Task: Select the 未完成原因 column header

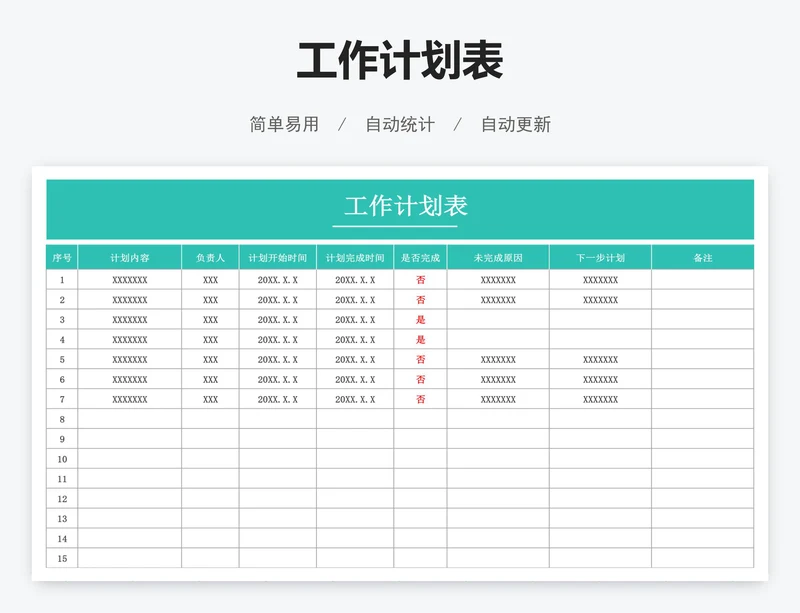Action: [498, 257]
